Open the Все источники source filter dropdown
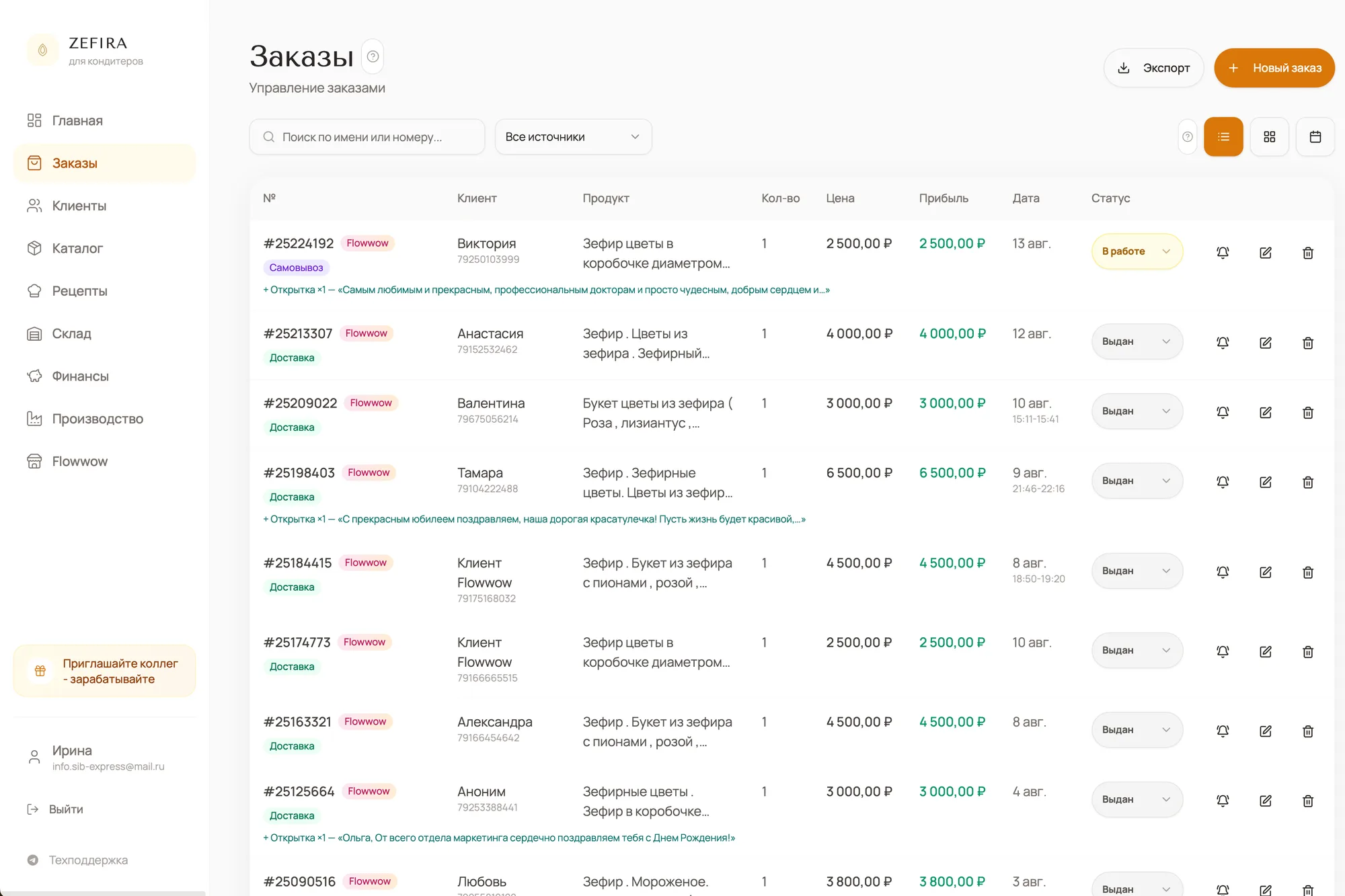The height and width of the screenshot is (896, 1345). coord(573,137)
